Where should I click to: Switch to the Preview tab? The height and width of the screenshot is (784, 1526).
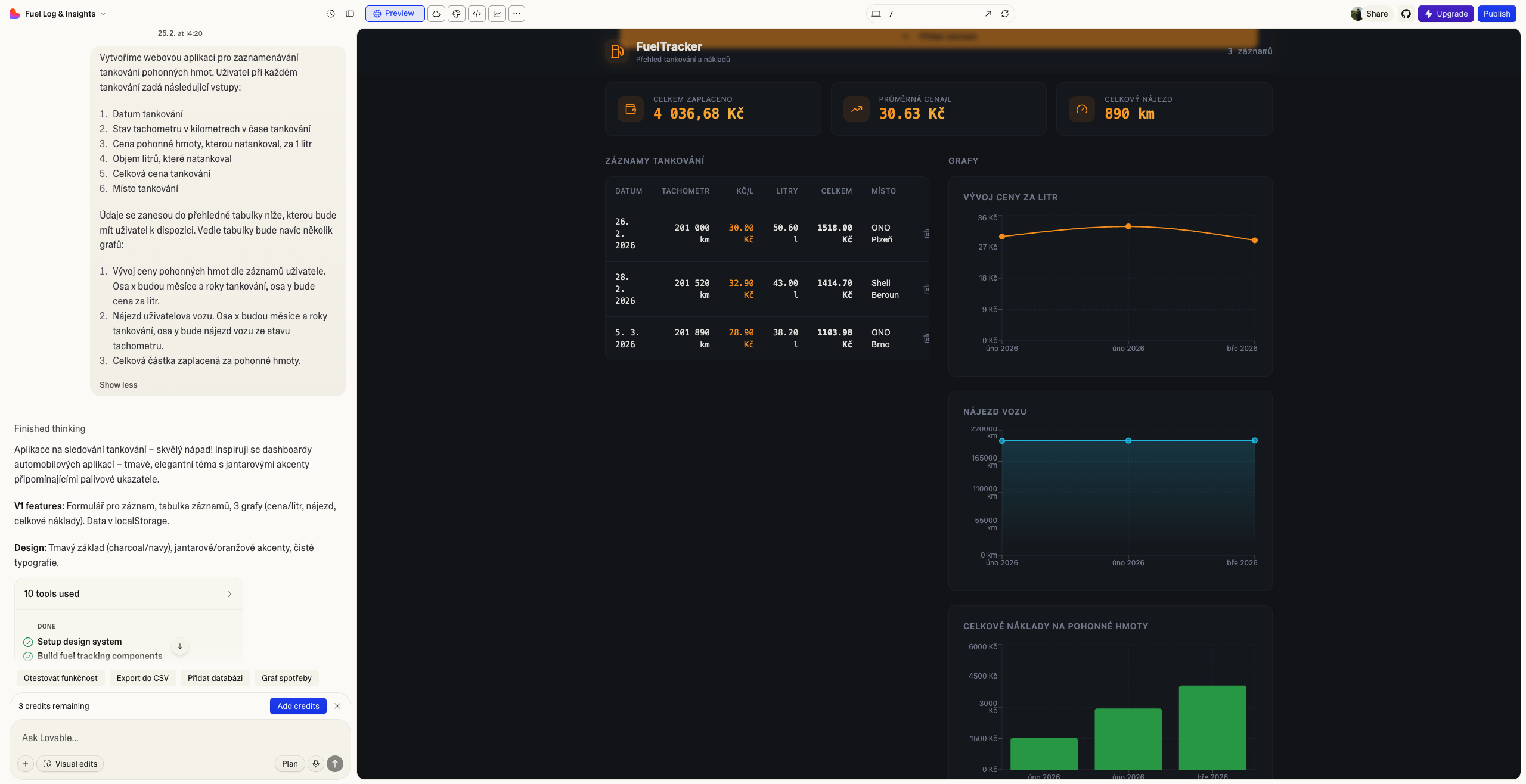[395, 14]
